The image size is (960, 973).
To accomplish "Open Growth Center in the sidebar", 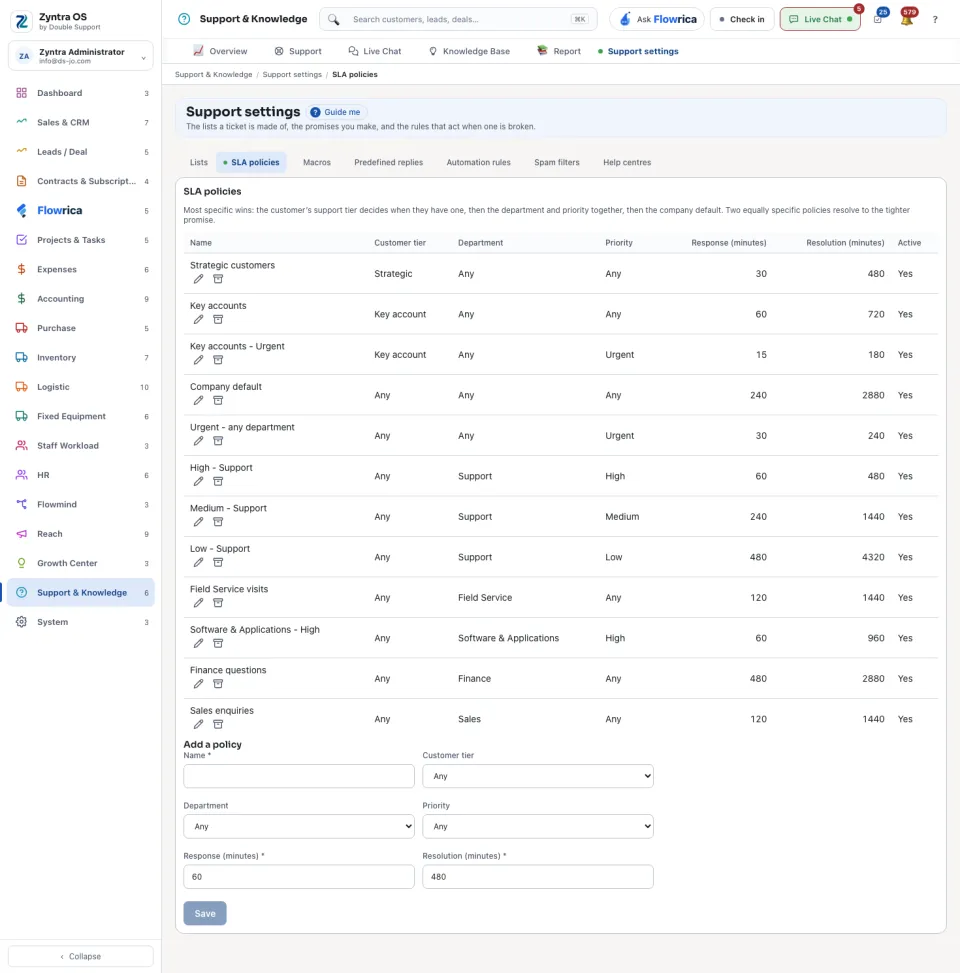I will [x=81, y=563].
